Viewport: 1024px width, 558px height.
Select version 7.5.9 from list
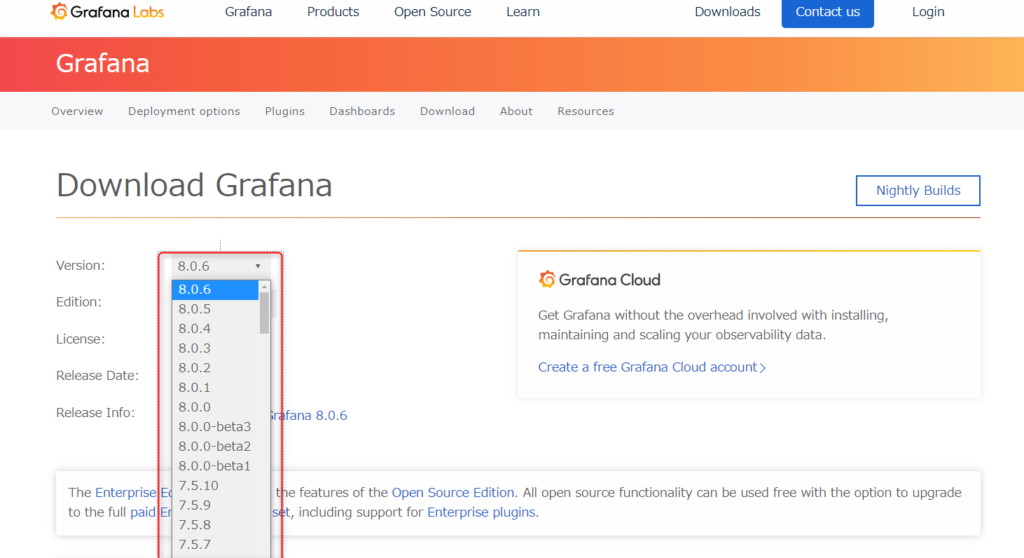(x=215, y=505)
